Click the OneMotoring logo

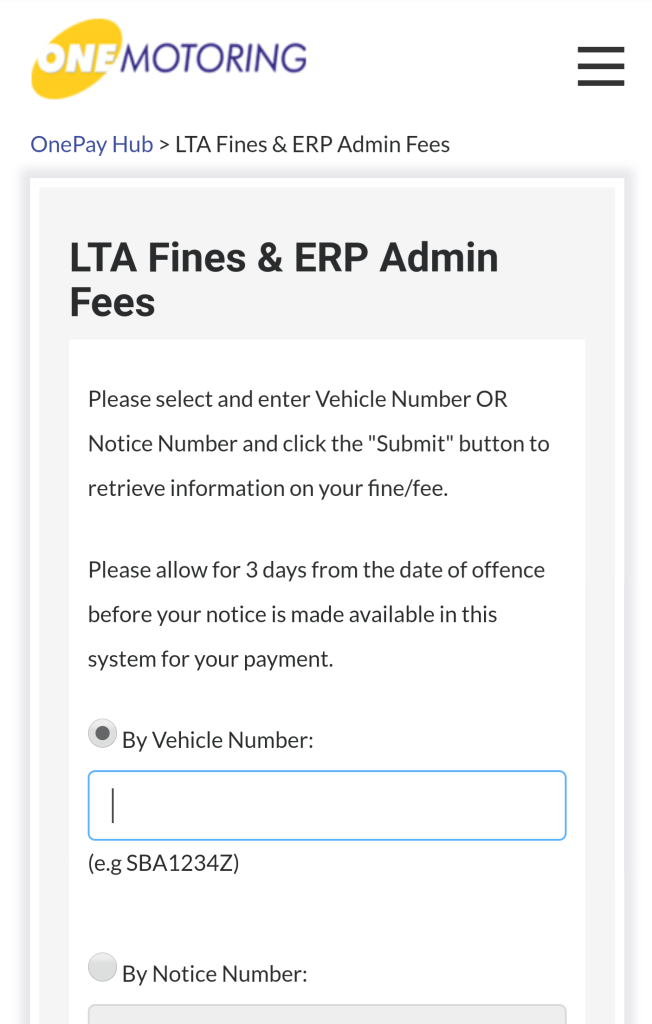tap(169, 60)
